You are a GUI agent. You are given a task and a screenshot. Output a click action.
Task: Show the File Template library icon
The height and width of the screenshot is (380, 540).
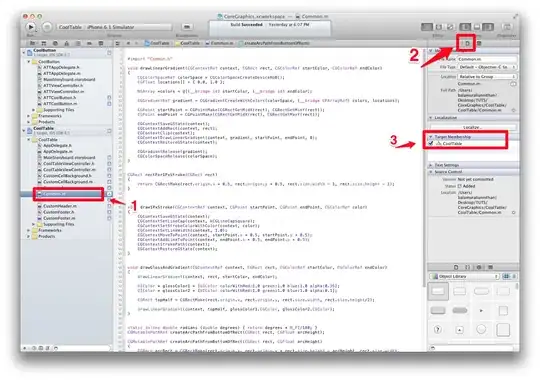[x=456, y=267]
